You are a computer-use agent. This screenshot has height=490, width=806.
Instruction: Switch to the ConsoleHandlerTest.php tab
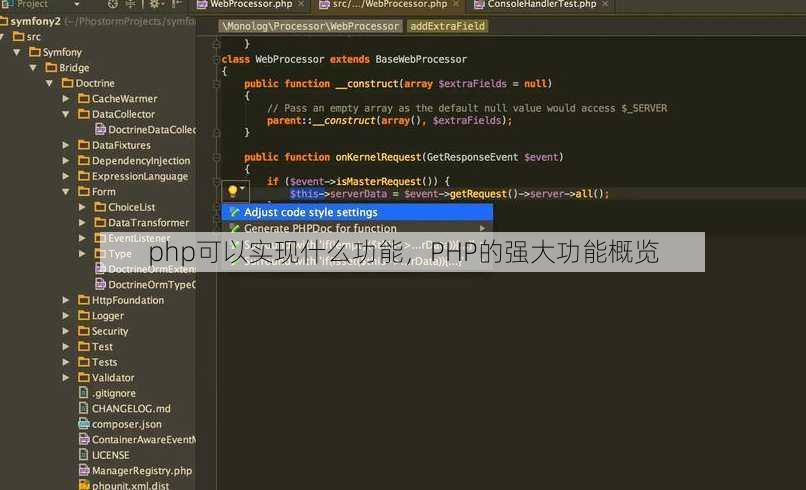pos(541,5)
